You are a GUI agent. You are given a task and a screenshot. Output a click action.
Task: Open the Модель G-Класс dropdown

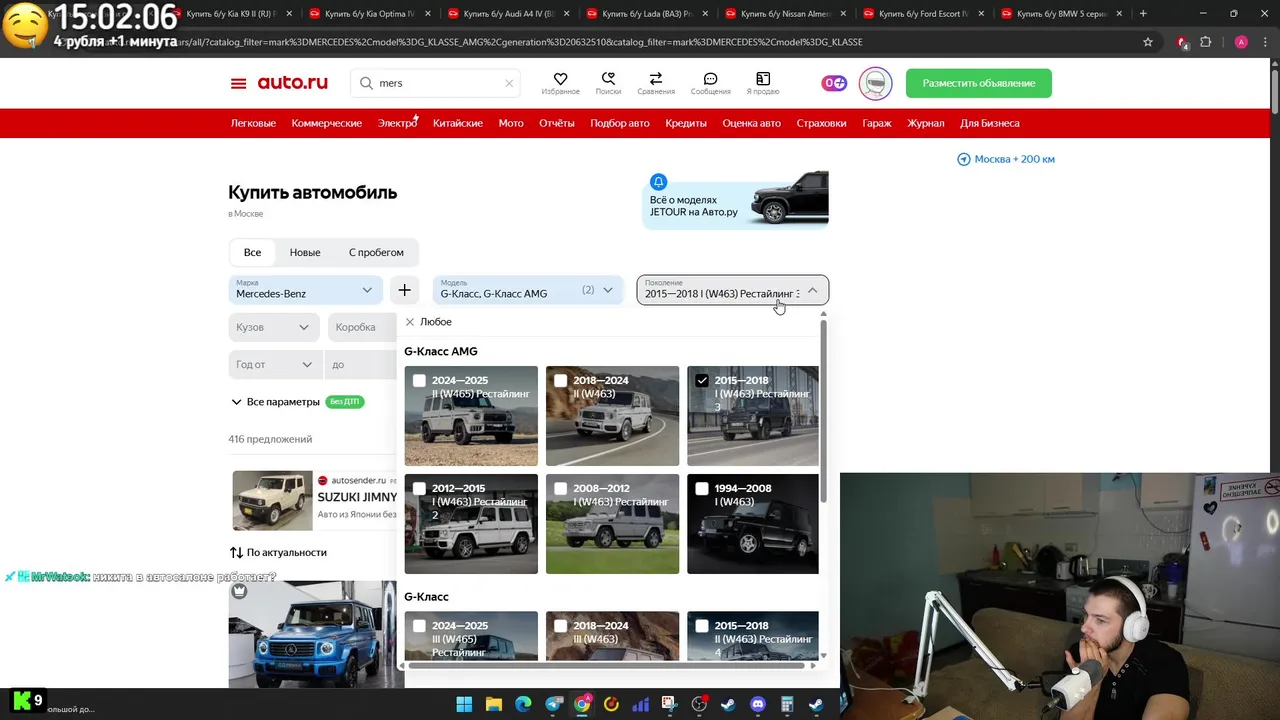click(528, 290)
